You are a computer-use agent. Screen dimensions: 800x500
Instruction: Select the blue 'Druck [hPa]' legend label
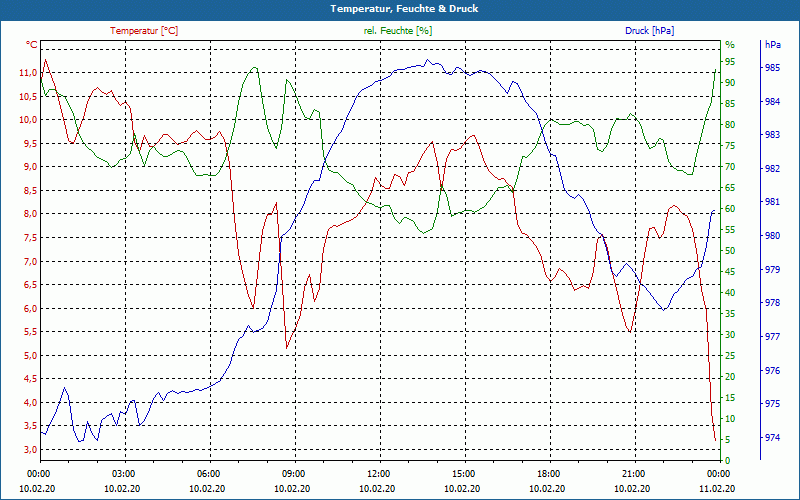tap(649, 31)
